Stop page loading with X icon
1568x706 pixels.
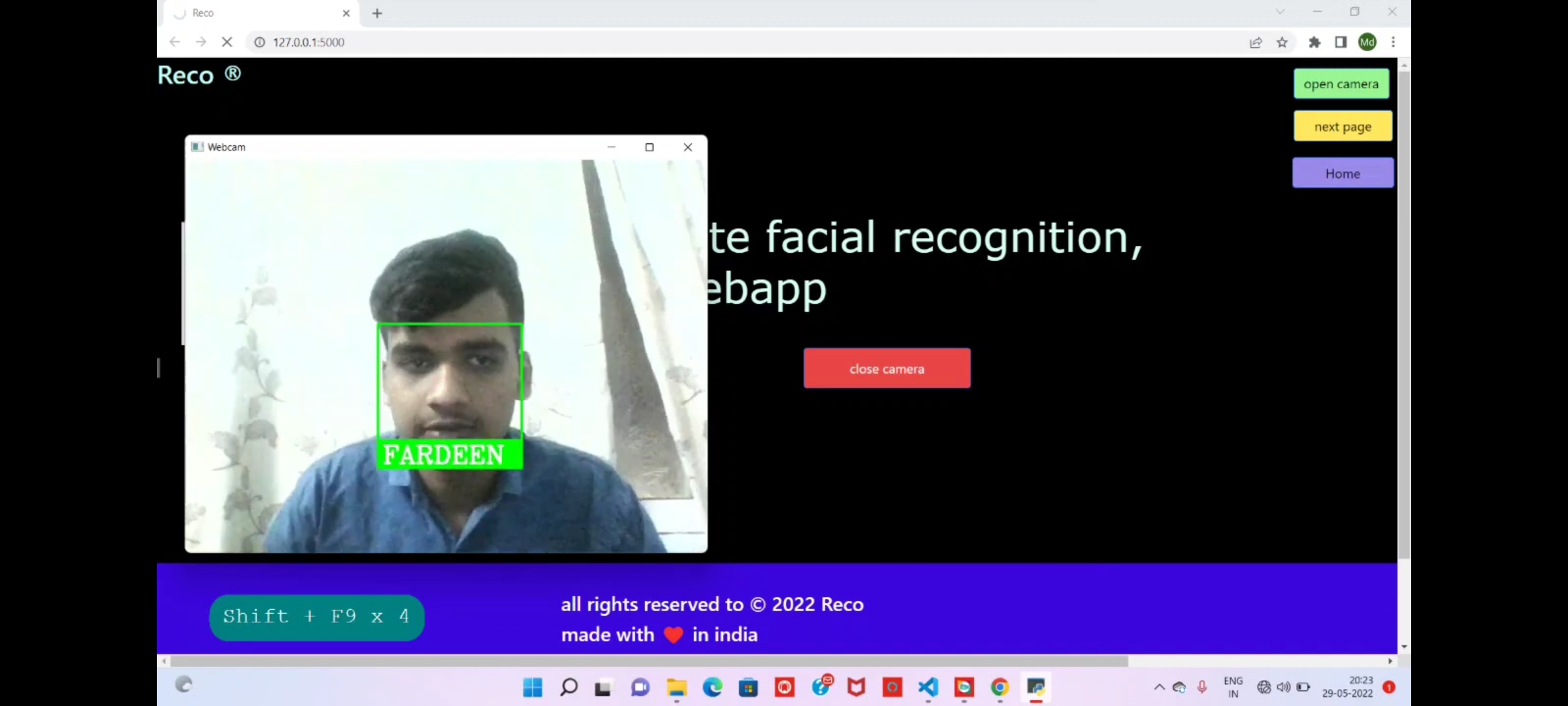[x=227, y=42]
